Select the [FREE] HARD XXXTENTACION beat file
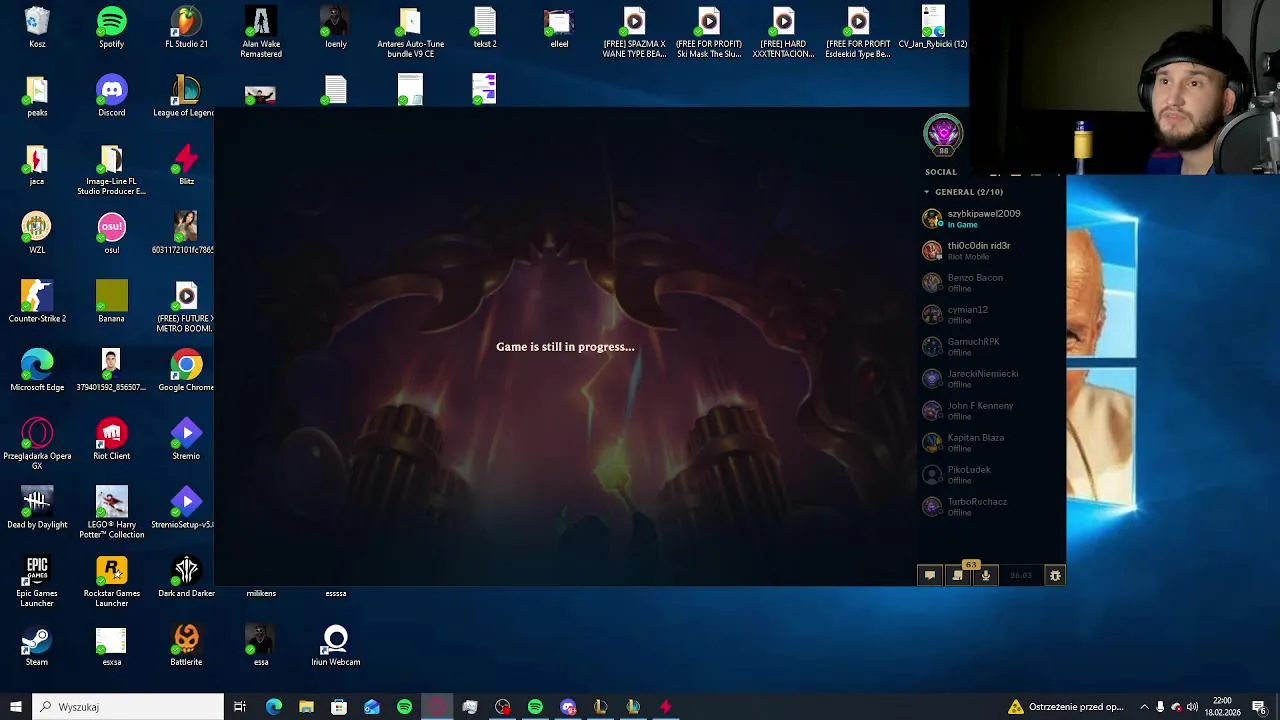The image size is (1280, 720). [x=783, y=32]
